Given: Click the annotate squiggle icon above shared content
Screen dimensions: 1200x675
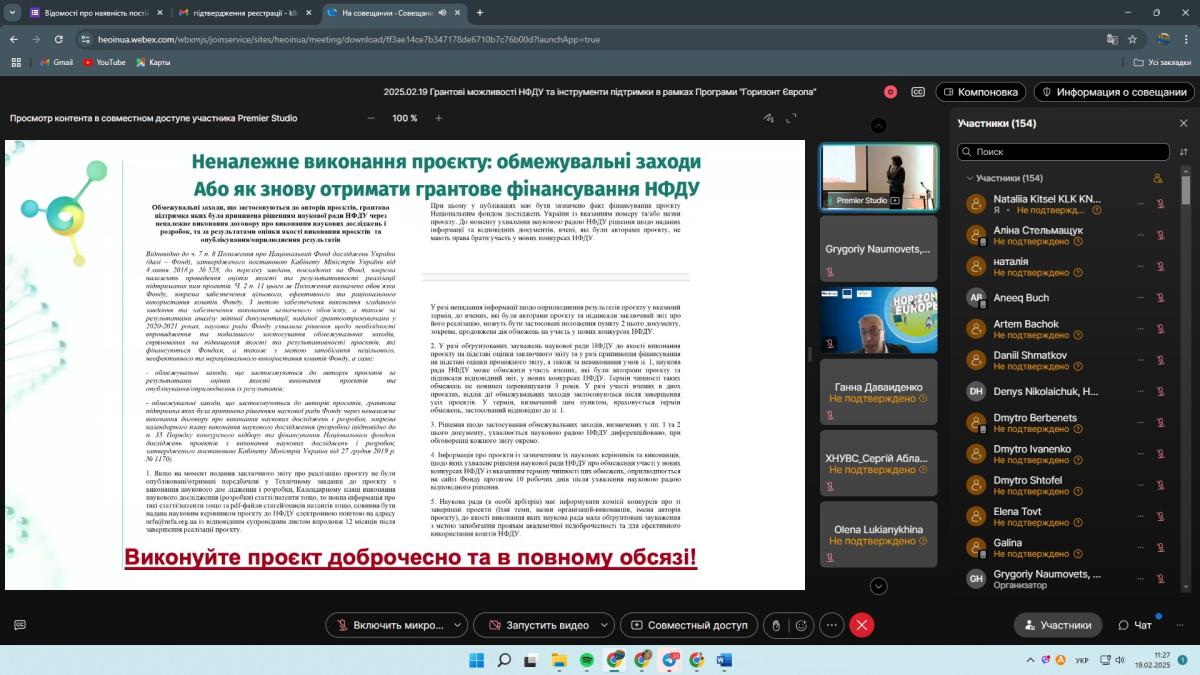Looking at the screenshot, I should [768, 118].
